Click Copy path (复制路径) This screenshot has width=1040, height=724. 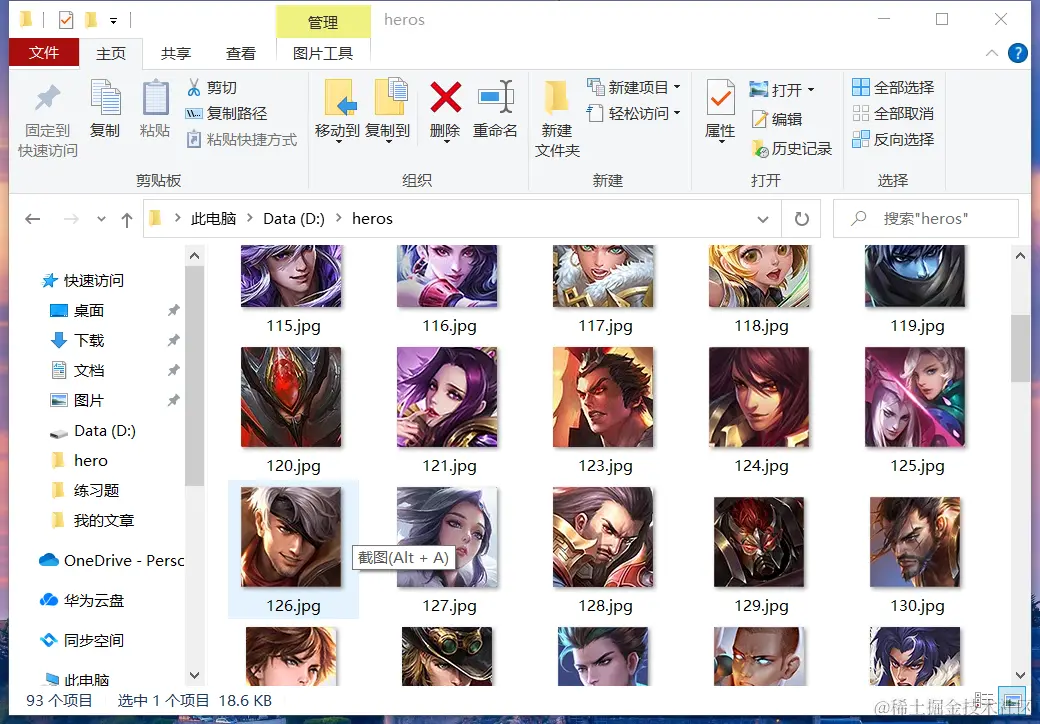point(227,113)
